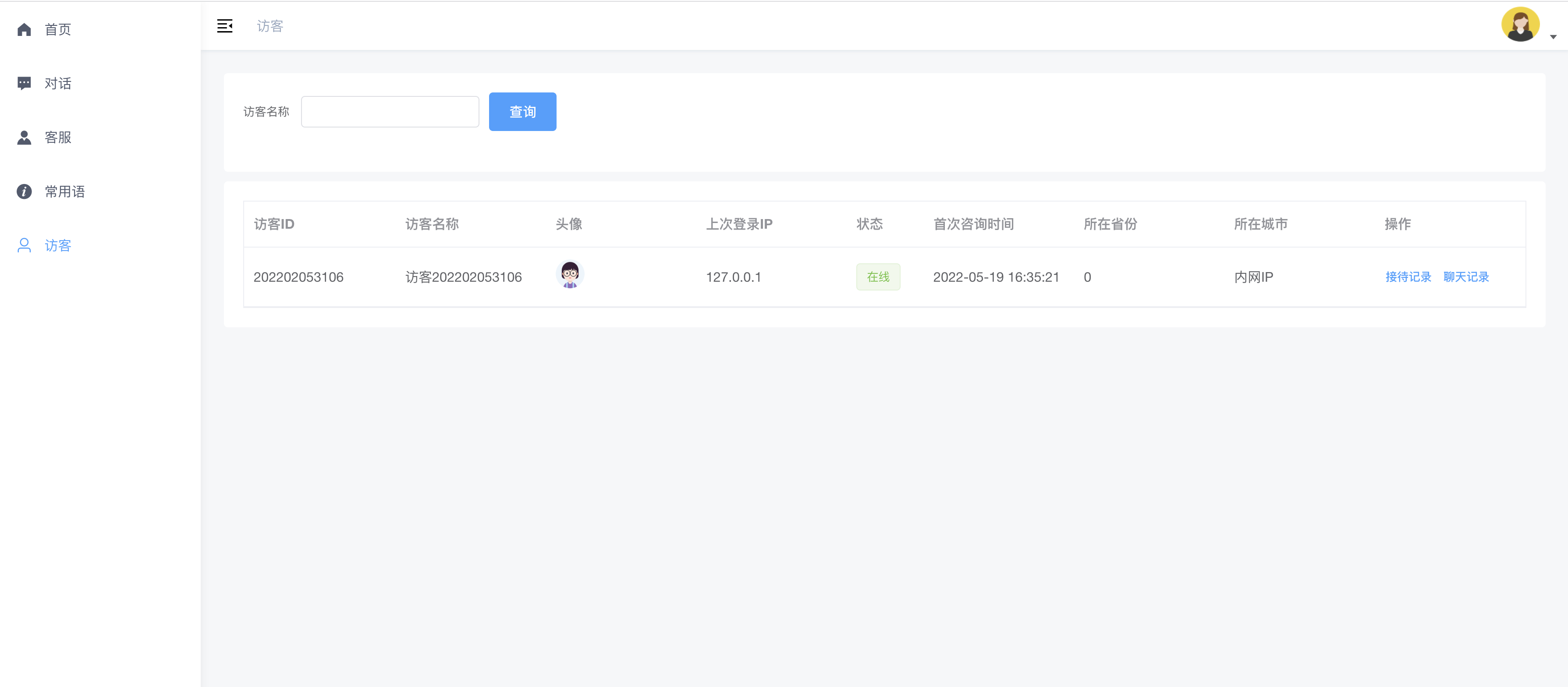Screen dimensions: 1568x687
Task: Expand the user dropdown arrow
Action: pos(1553,37)
